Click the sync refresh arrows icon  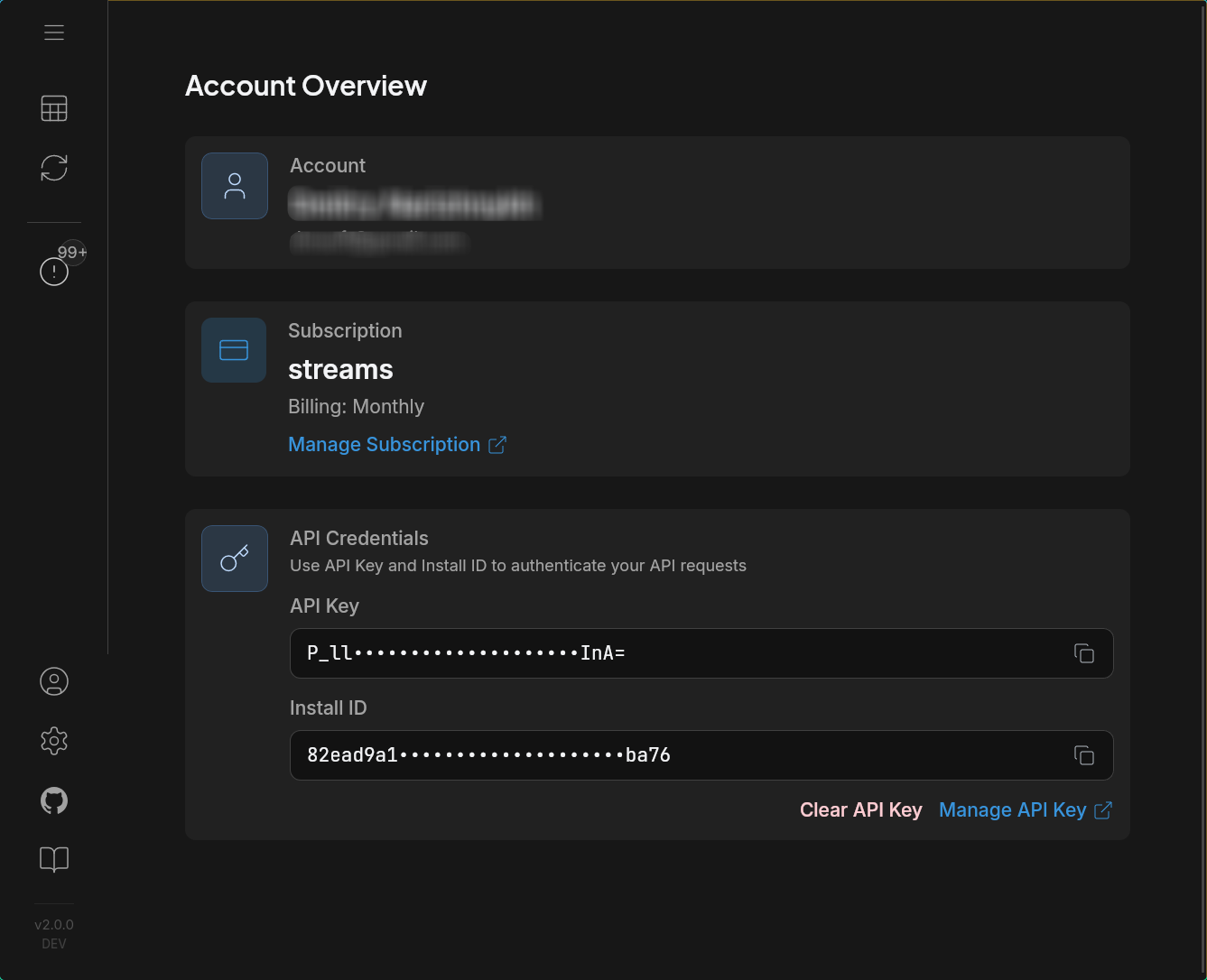[54, 168]
